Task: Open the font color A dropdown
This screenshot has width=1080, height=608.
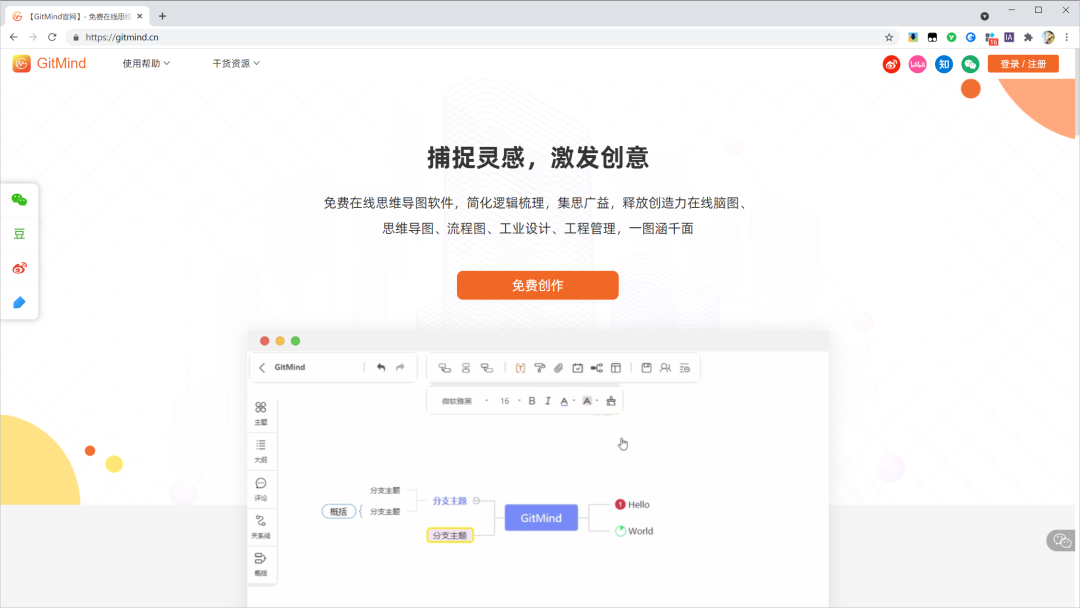Action: pos(568,401)
